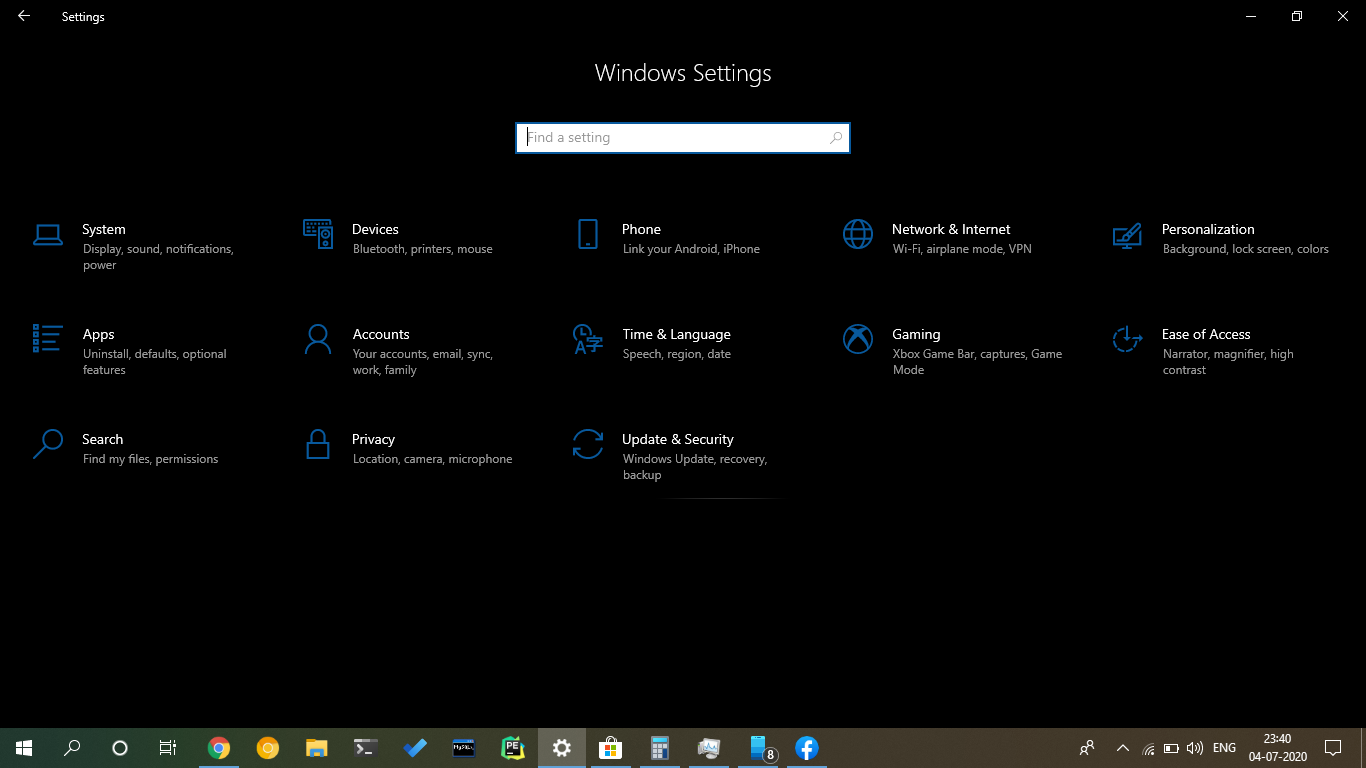Open Facebook from the taskbar
The image size is (1366, 768).
click(x=807, y=748)
